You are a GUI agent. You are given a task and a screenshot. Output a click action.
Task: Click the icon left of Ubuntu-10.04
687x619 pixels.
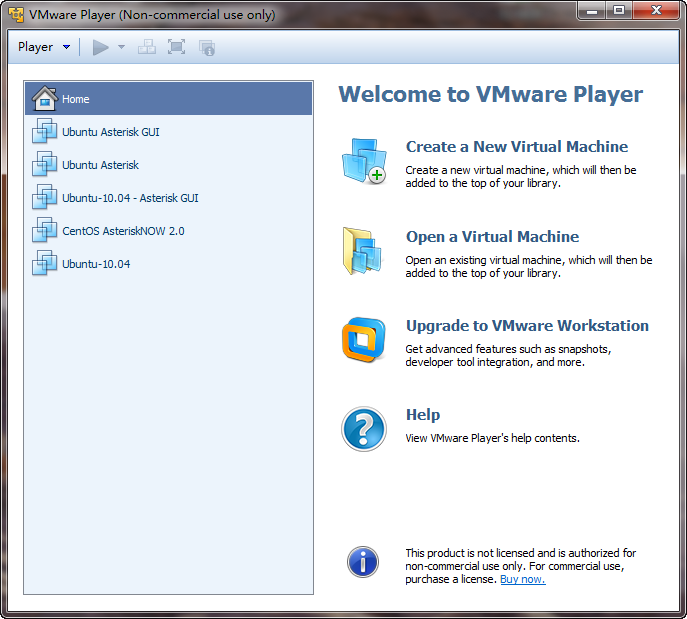tap(44, 263)
